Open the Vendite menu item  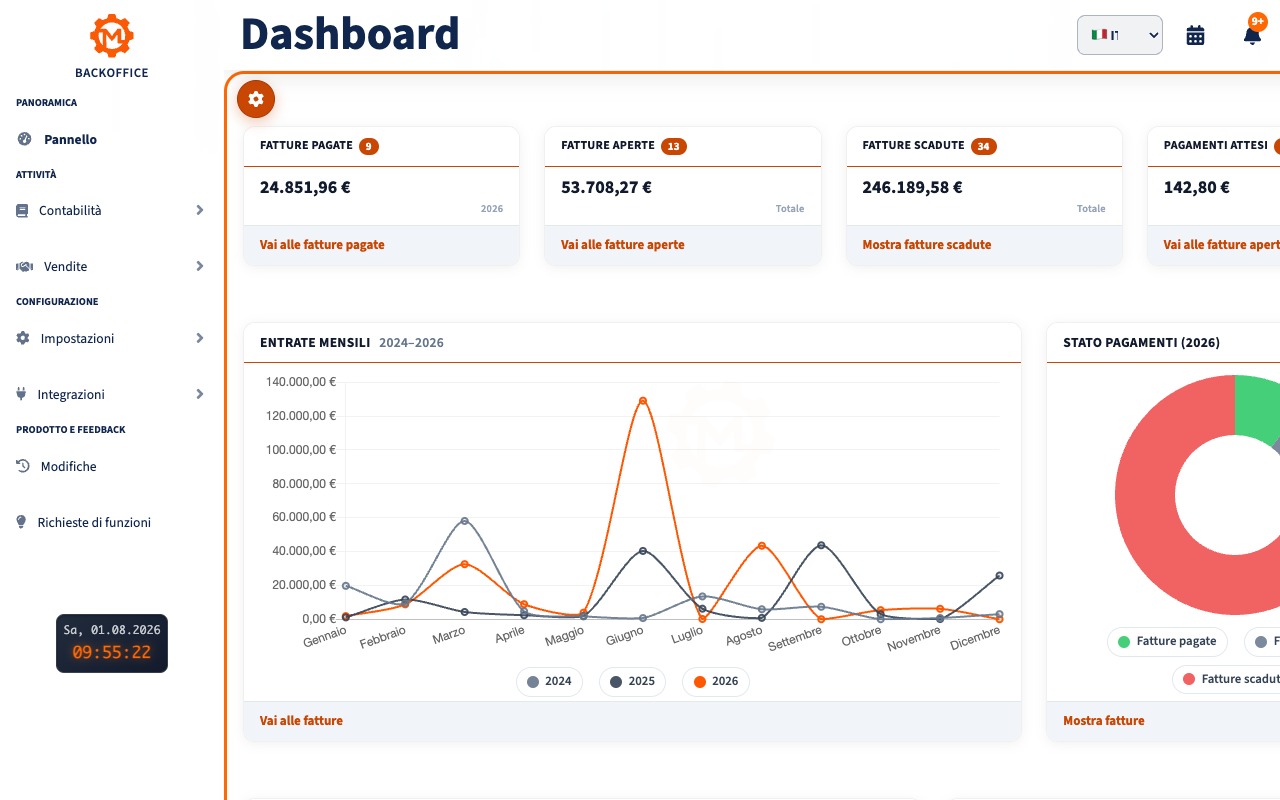(x=110, y=267)
